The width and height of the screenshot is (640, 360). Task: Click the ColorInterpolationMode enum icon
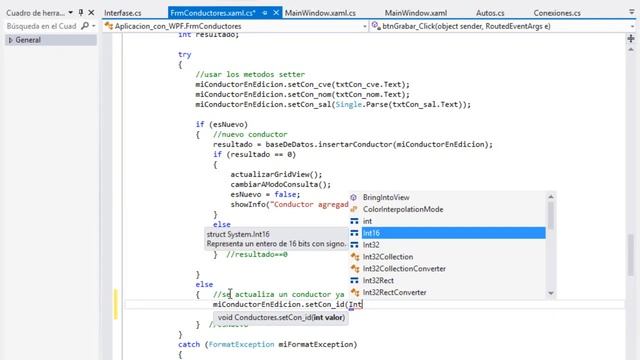[x=354, y=209]
